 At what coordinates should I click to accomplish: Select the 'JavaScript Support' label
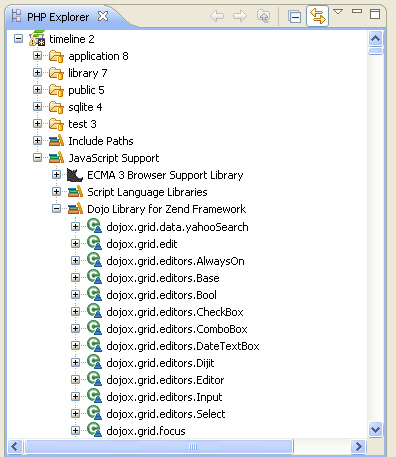coord(114,158)
